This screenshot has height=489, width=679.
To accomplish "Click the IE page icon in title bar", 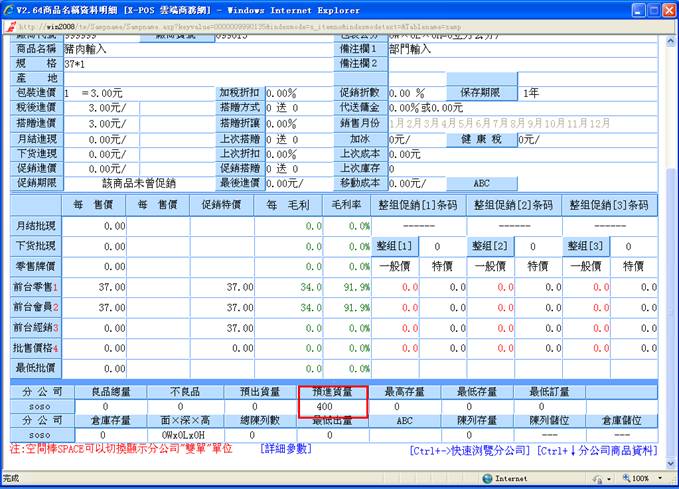I will click(x=9, y=8).
